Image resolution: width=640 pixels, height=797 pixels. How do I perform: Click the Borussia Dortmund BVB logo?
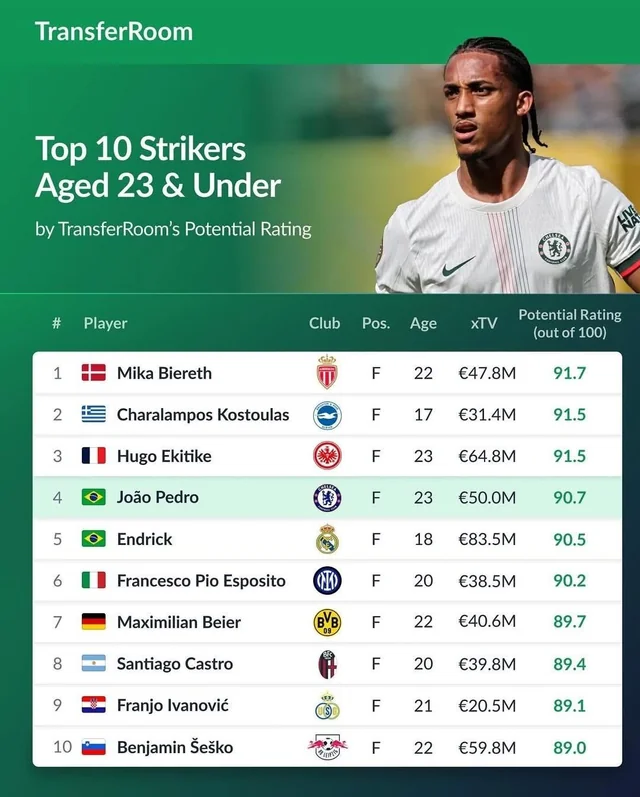pyautogui.click(x=327, y=622)
